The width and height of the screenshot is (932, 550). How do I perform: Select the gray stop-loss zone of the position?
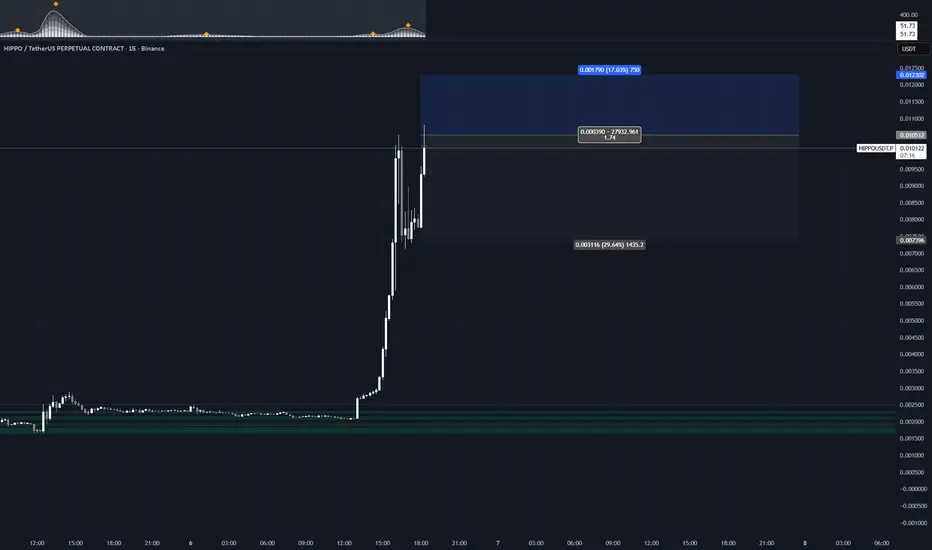tap(609, 187)
